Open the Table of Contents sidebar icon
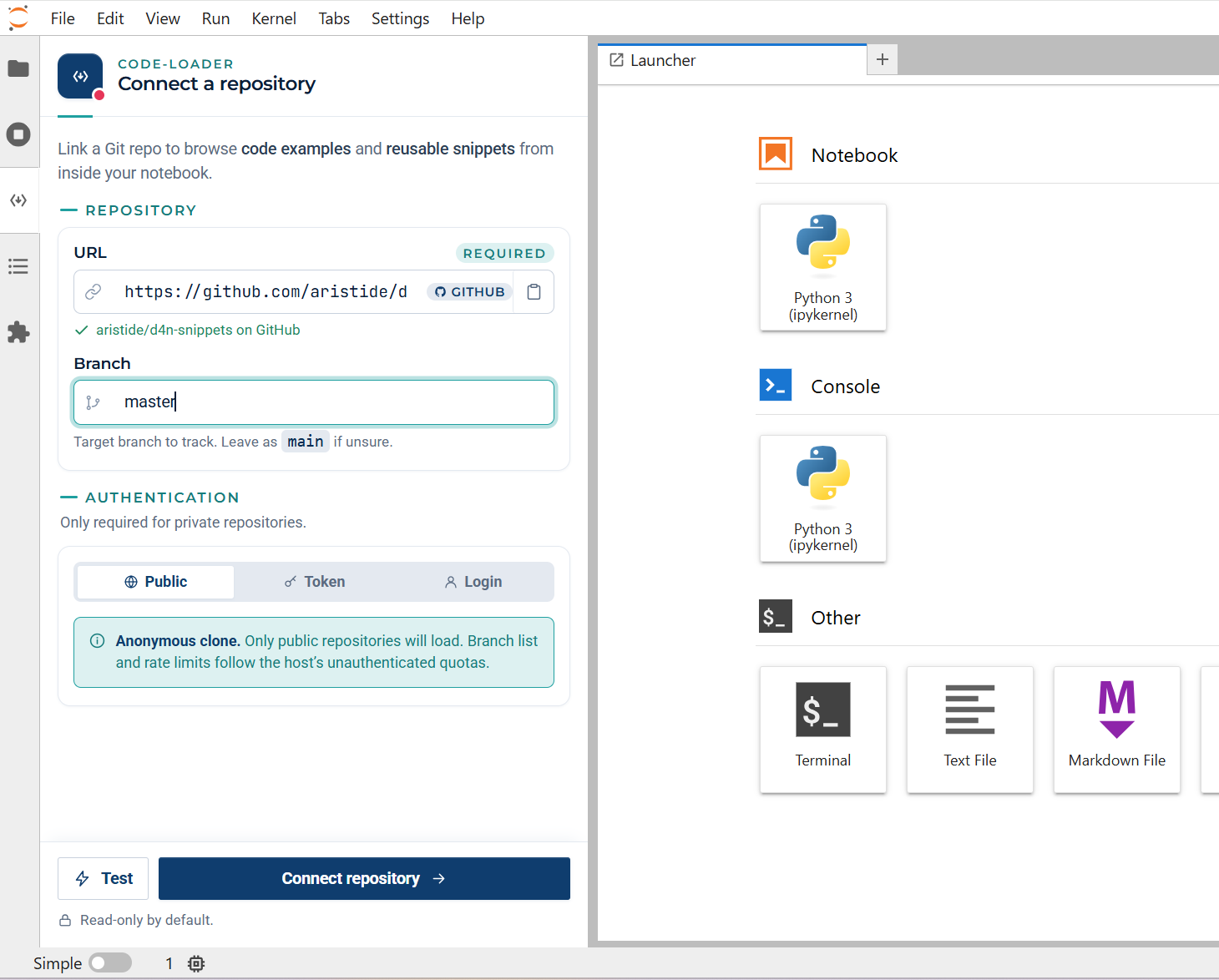 pyautogui.click(x=18, y=266)
